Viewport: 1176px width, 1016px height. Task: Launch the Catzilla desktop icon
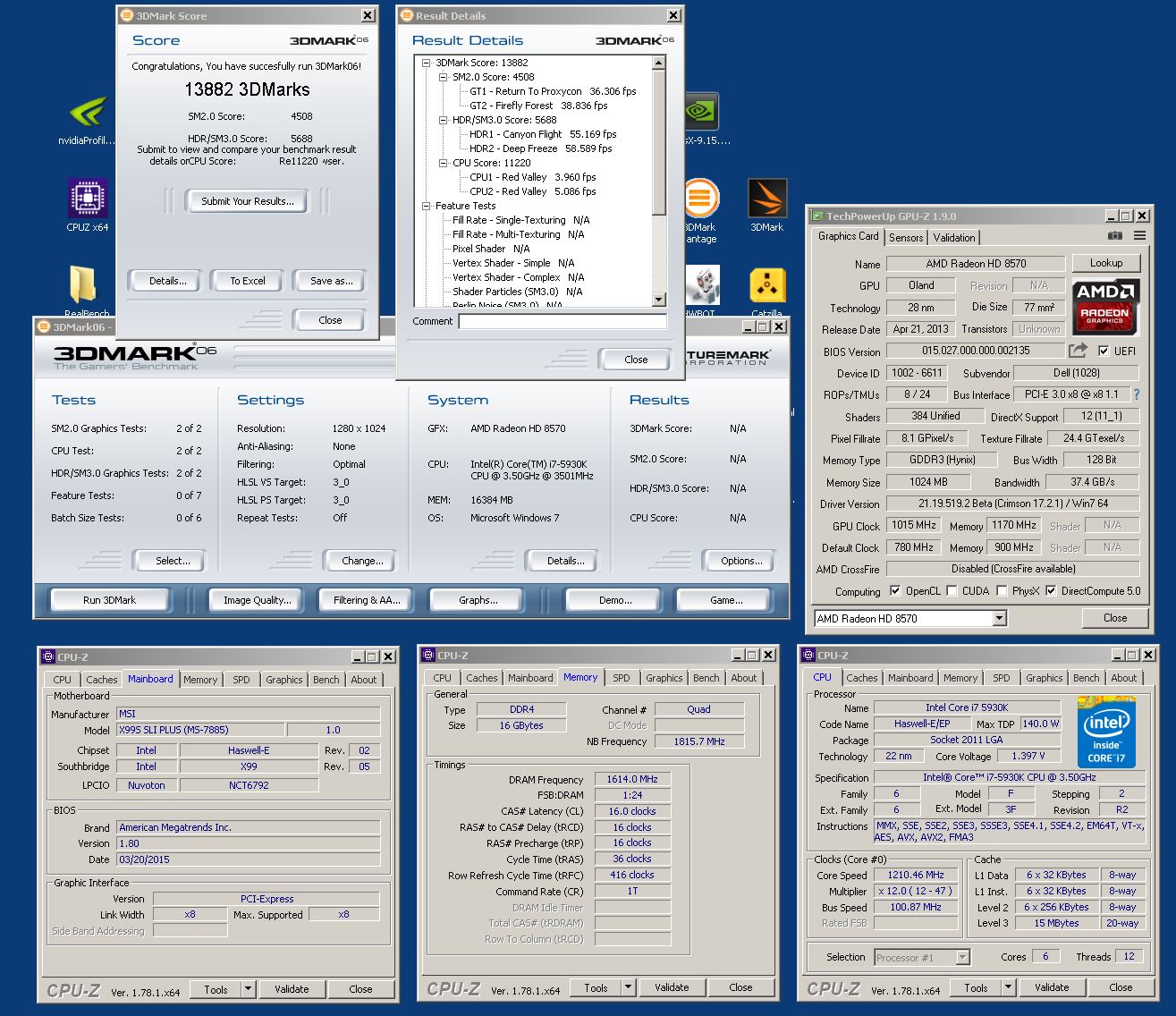pyautogui.click(x=766, y=292)
